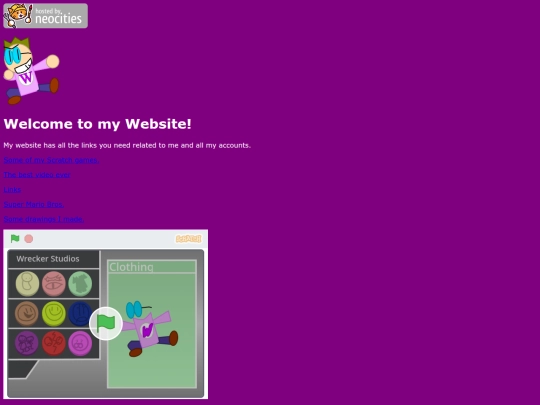Viewport: 540px width, 405px height.
Task: Click the 'Clothing' panel header
Action: (152, 267)
